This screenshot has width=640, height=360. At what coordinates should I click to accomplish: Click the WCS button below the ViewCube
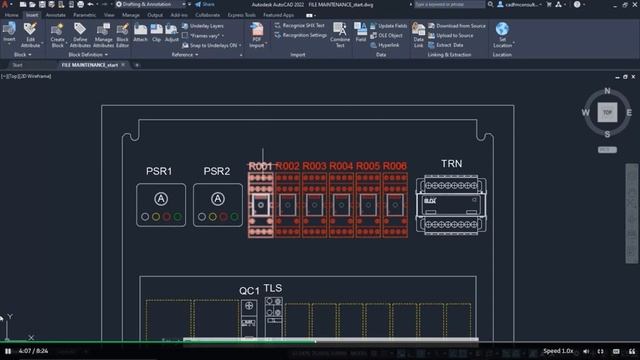pos(607,150)
